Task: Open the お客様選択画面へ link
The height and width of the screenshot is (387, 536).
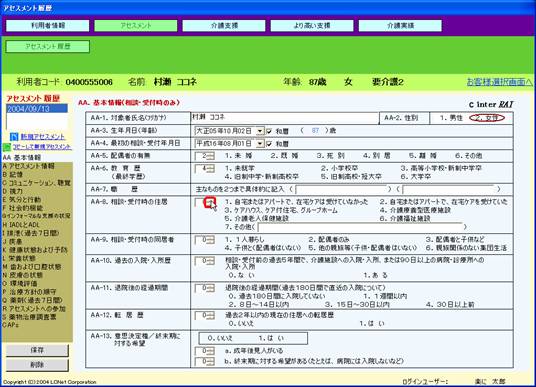Action: 499,82
